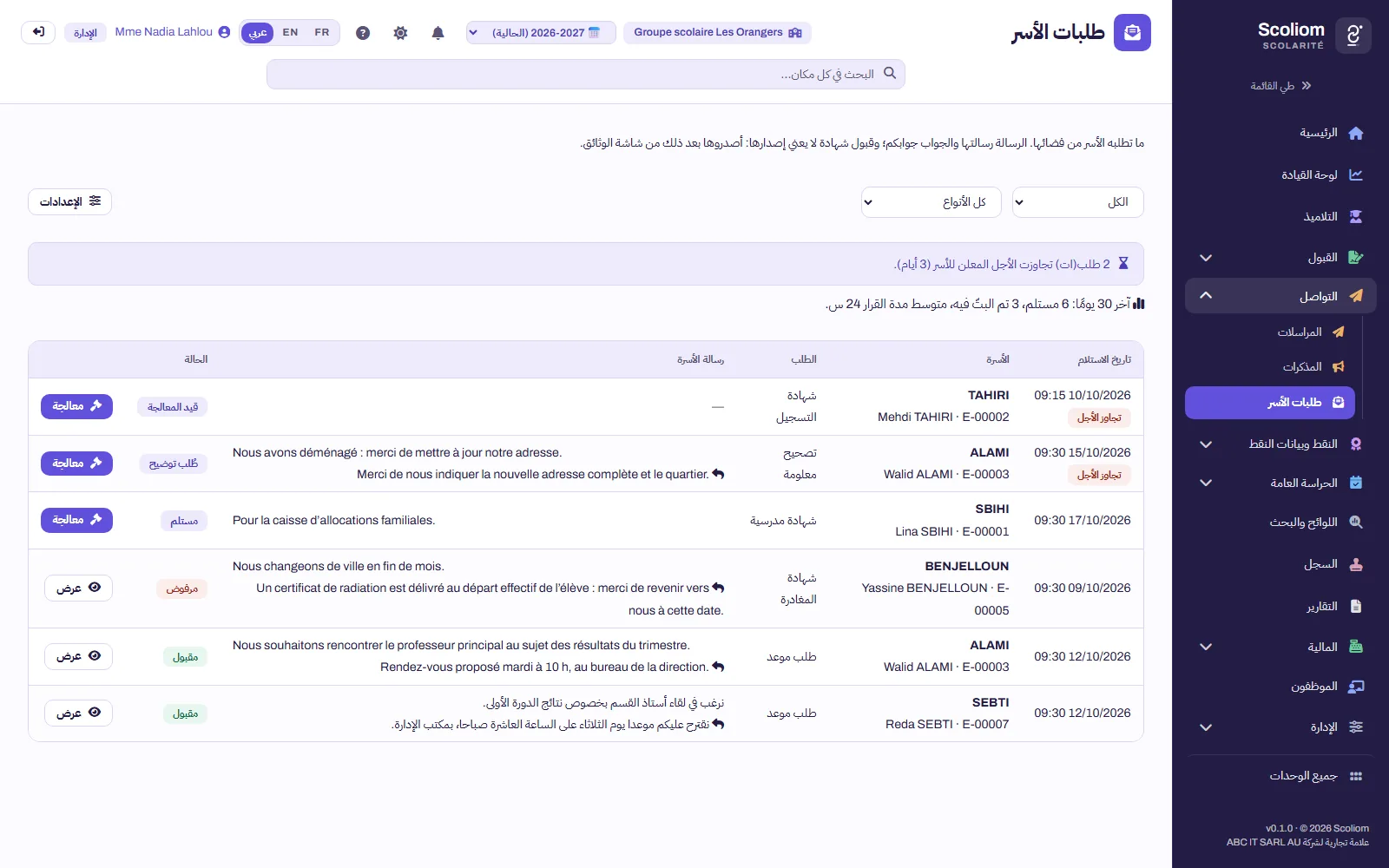Expand the الحراسة العامة group

(1280, 483)
